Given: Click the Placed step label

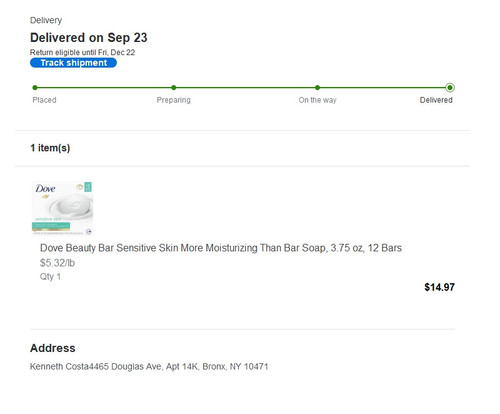Looking at the screenshot, I should [x=44, y=100].
